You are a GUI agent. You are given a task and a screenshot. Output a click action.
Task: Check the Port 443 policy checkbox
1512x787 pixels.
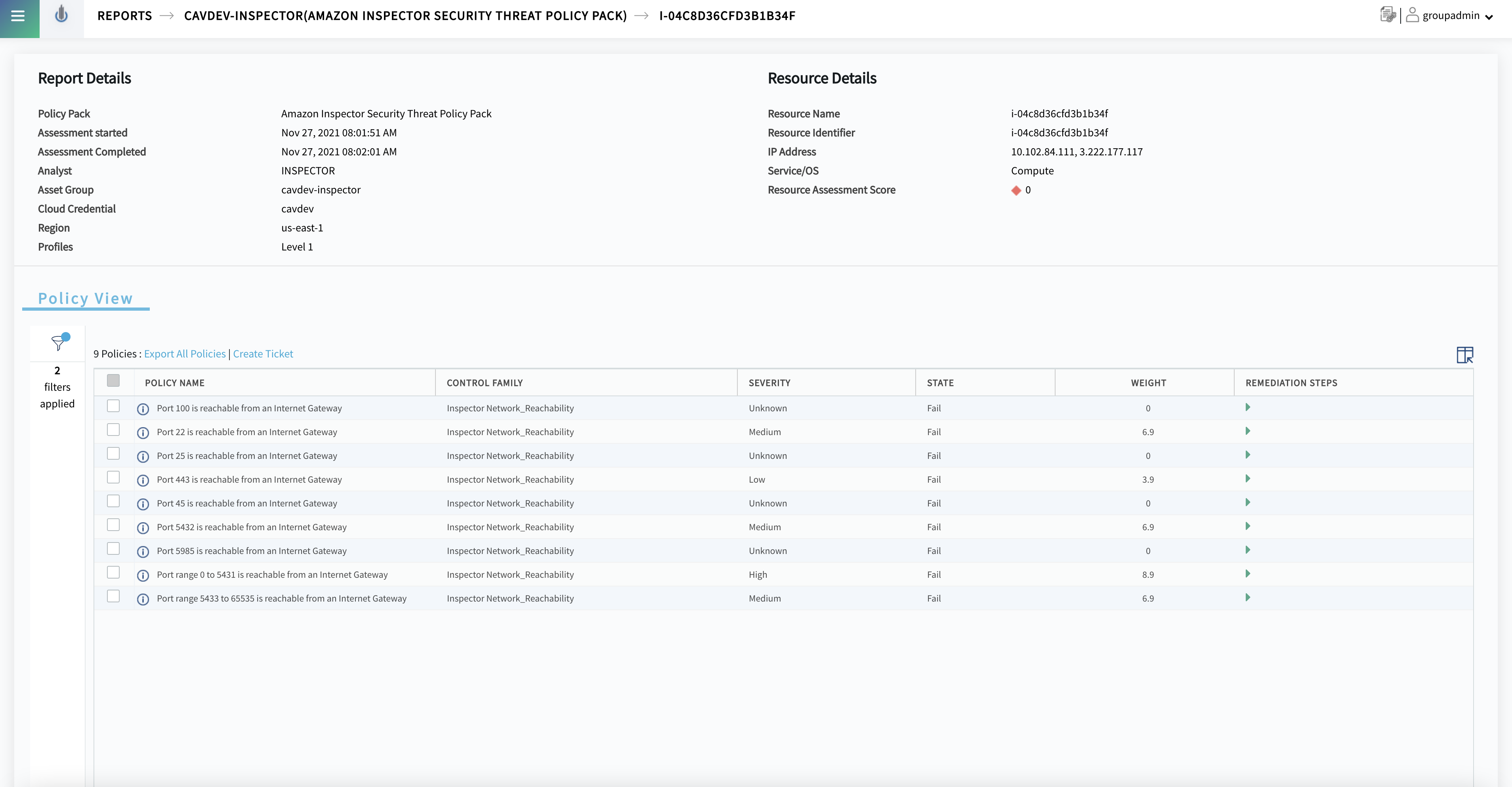coord(113,477)
